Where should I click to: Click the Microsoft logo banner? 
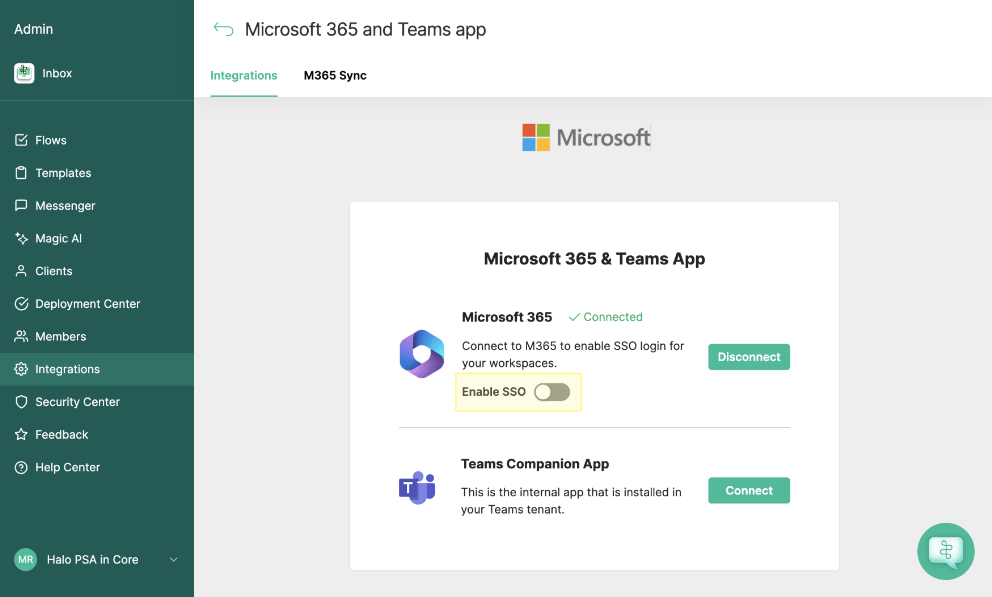(586, 137)
